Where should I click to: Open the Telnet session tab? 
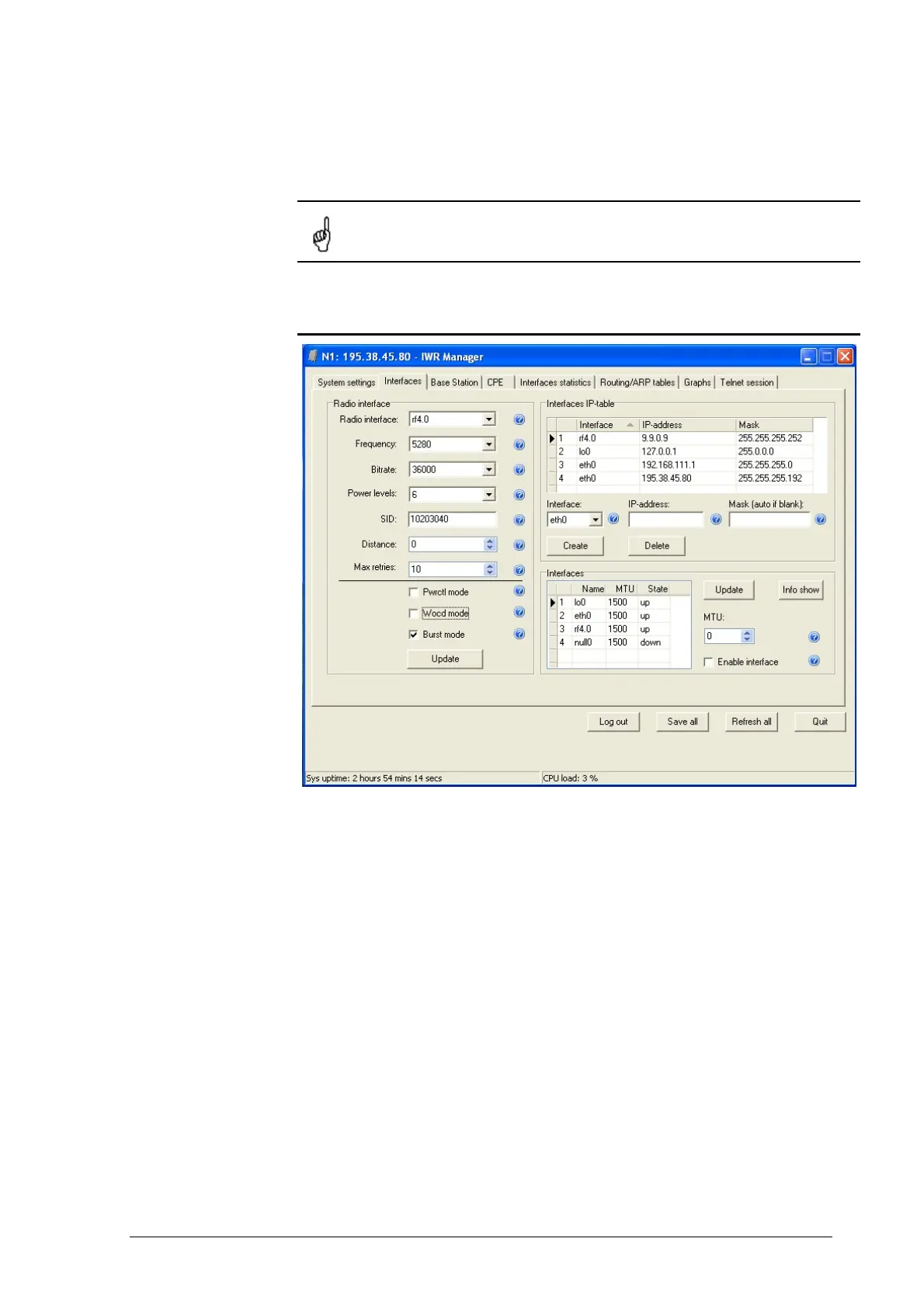click(747, 382)
